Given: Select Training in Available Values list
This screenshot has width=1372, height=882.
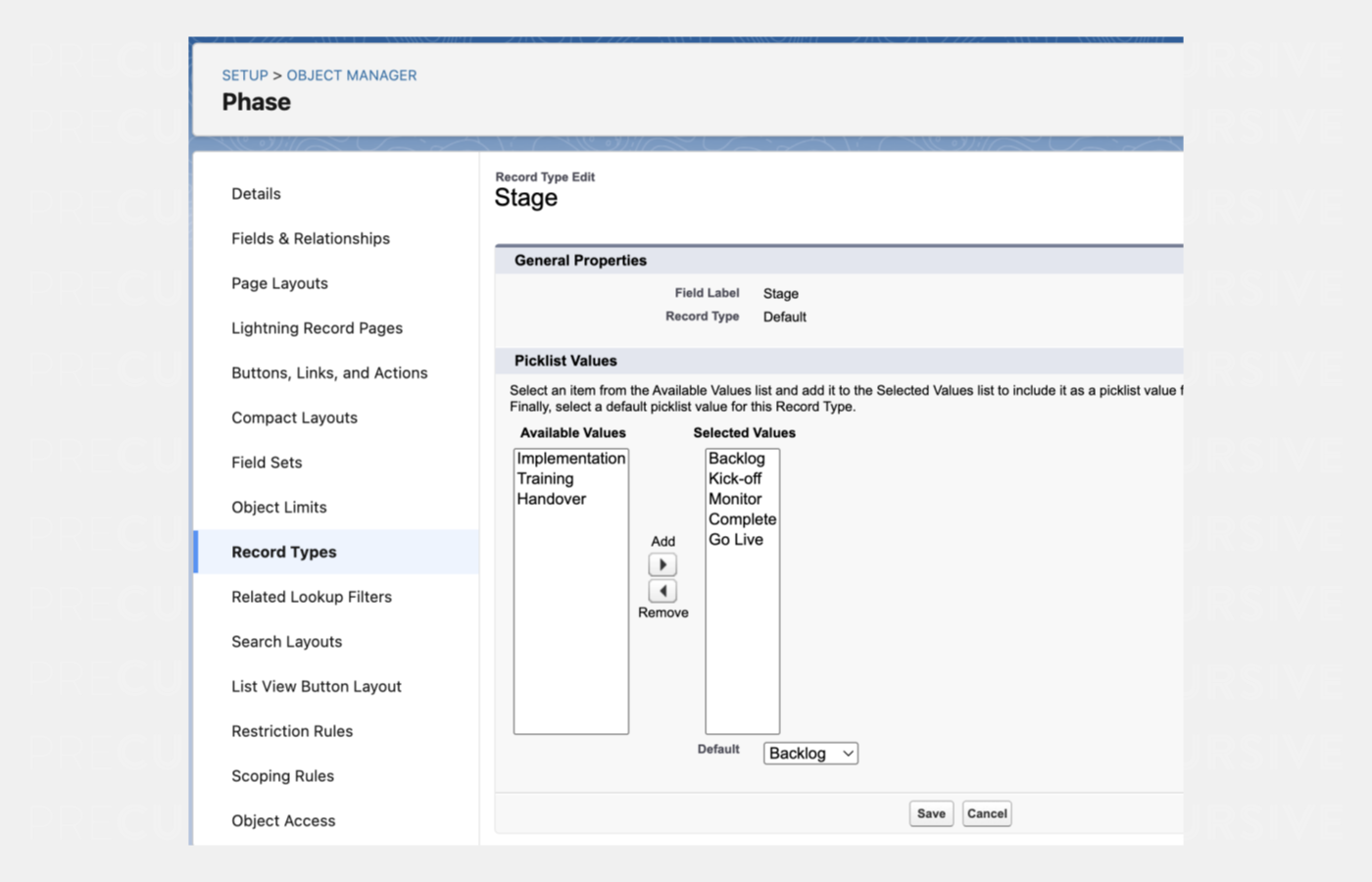Looking at the screenshot, I should point(546,479).
